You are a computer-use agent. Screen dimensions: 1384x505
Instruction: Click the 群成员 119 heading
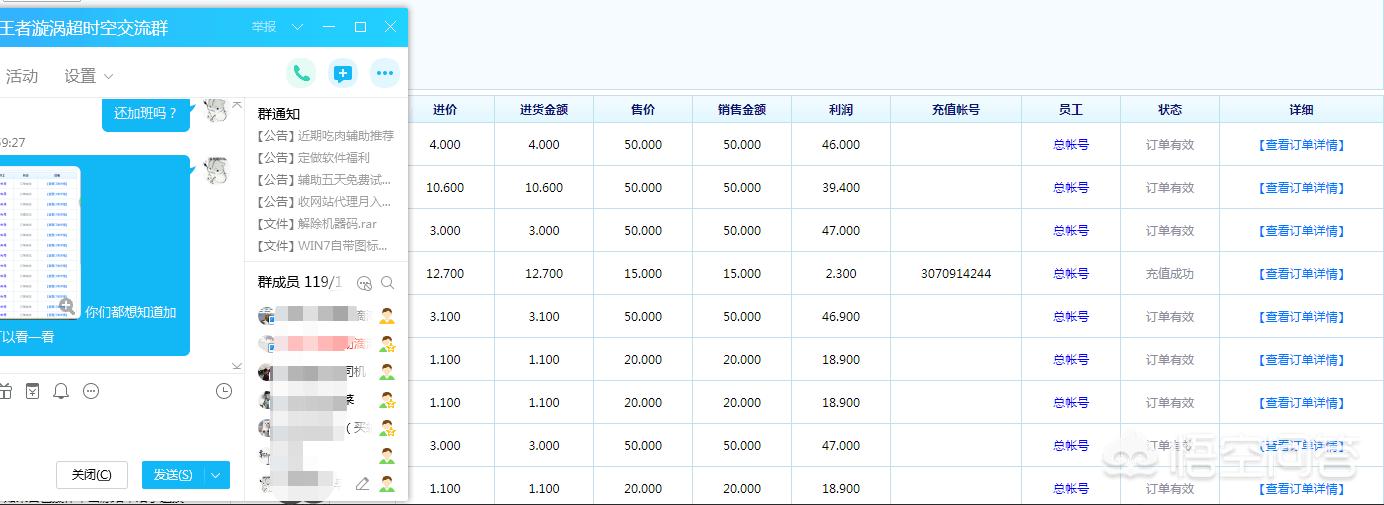[x=300, y=283]
